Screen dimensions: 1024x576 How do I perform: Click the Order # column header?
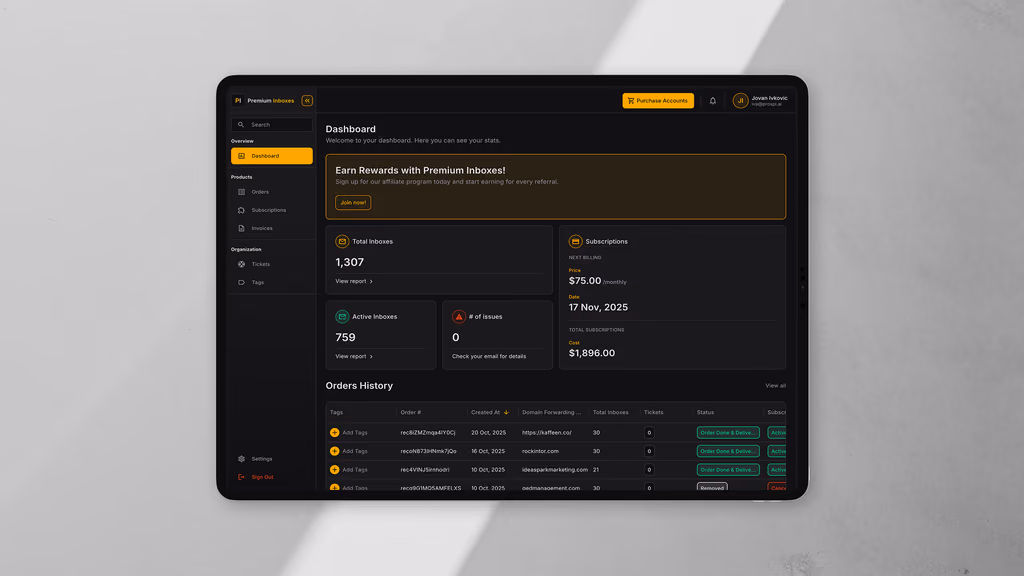411,412
